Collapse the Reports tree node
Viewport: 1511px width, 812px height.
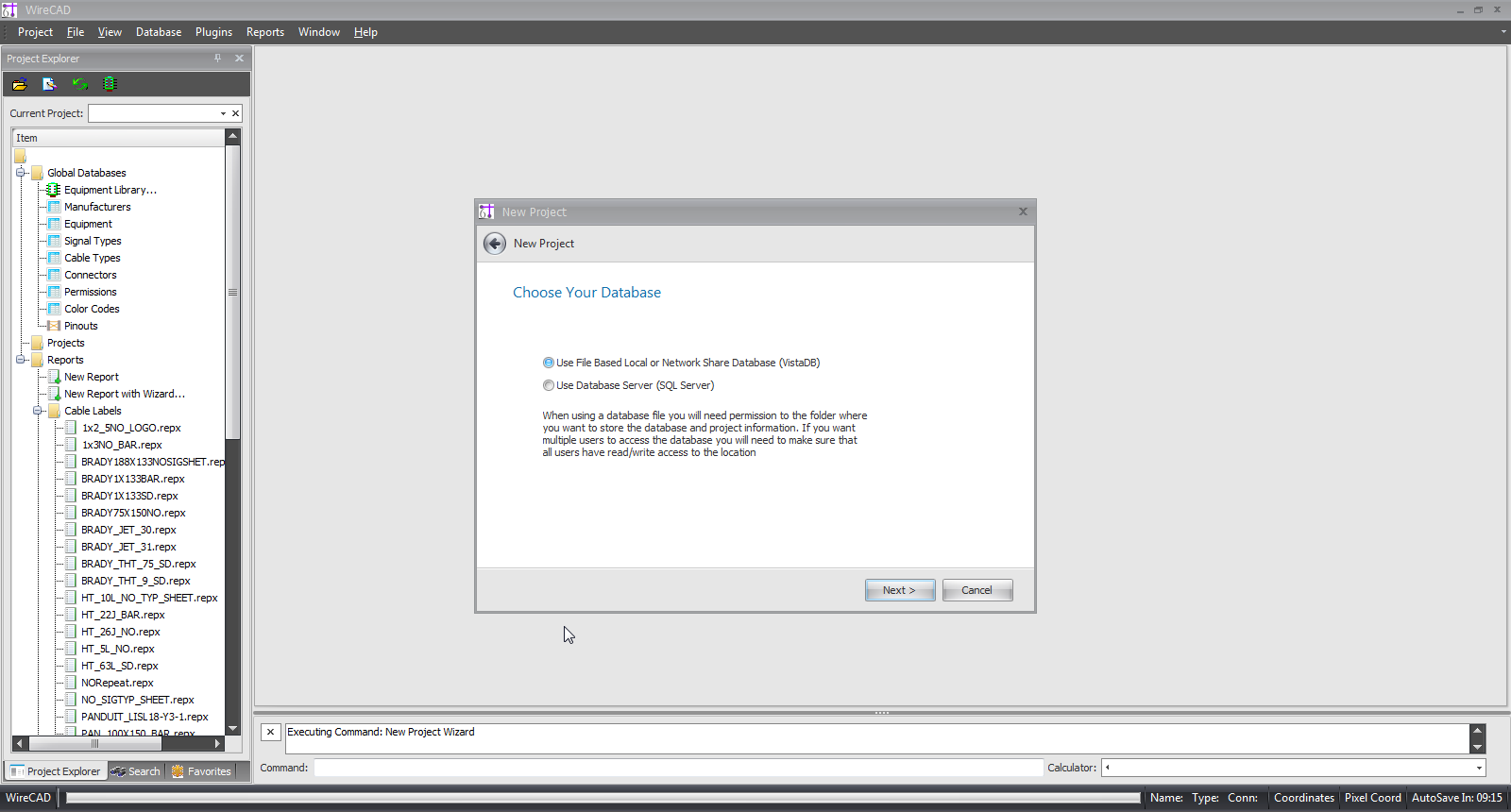[20, 360]
